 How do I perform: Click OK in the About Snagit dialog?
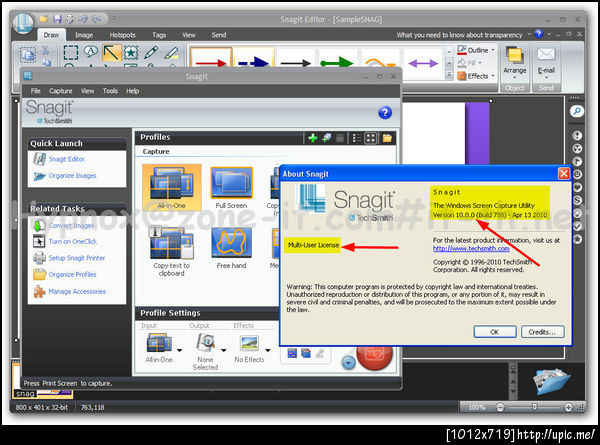pos(495,332)
